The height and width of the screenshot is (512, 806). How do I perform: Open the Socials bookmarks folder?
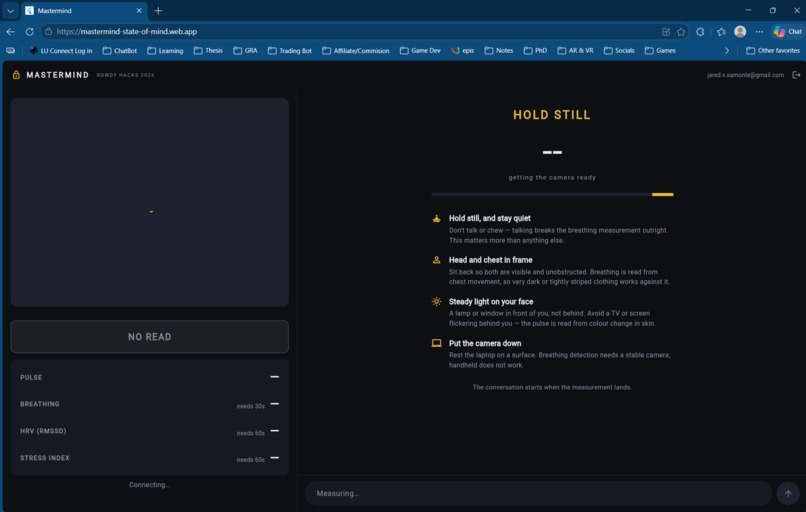click(619, 50)
